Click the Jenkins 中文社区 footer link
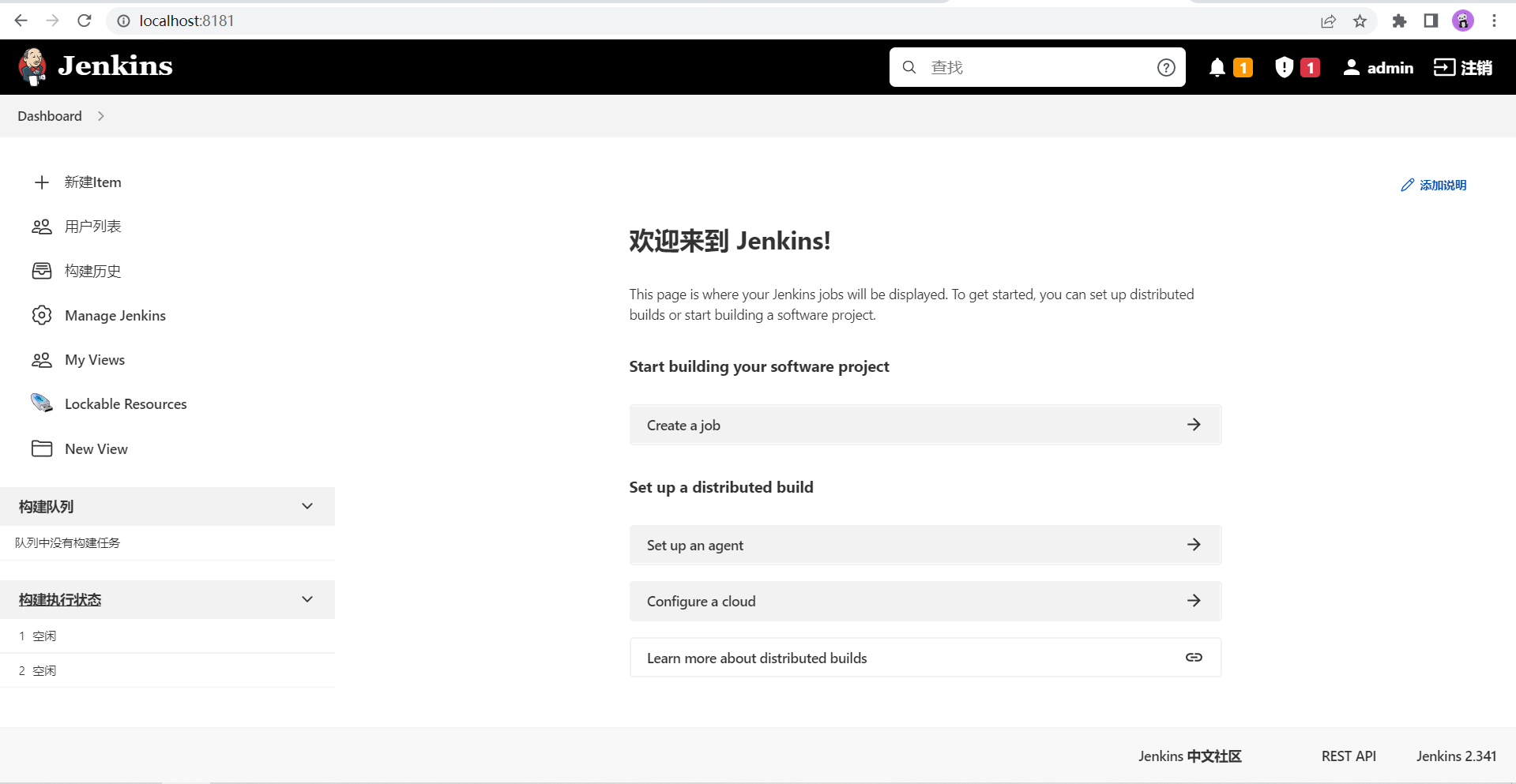This screenshot has width=1516, height=784. coord(1190,756)
